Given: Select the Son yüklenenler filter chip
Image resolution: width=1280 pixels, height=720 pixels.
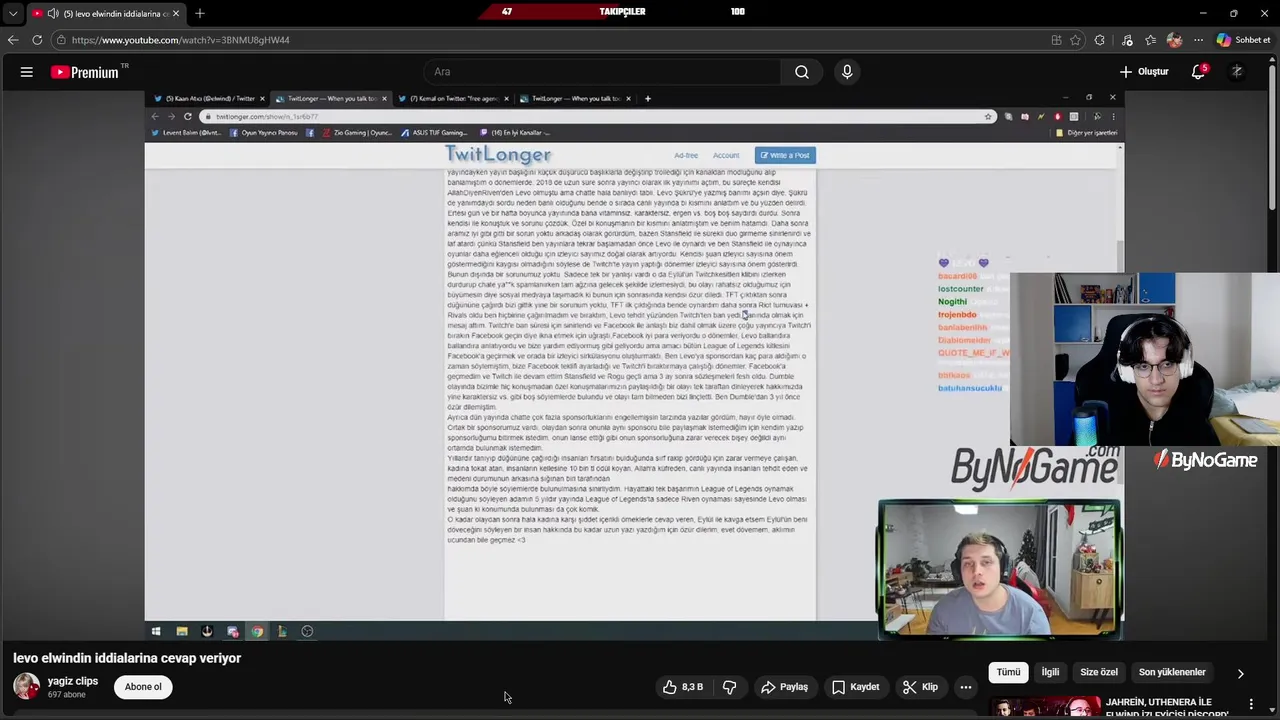Looking at the screenshot, I should (x=1172, y=672).
